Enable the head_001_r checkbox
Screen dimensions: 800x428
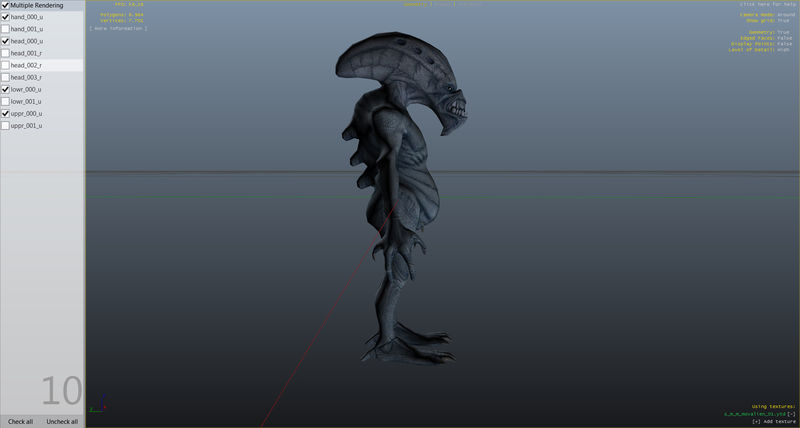tap(6, 53)
